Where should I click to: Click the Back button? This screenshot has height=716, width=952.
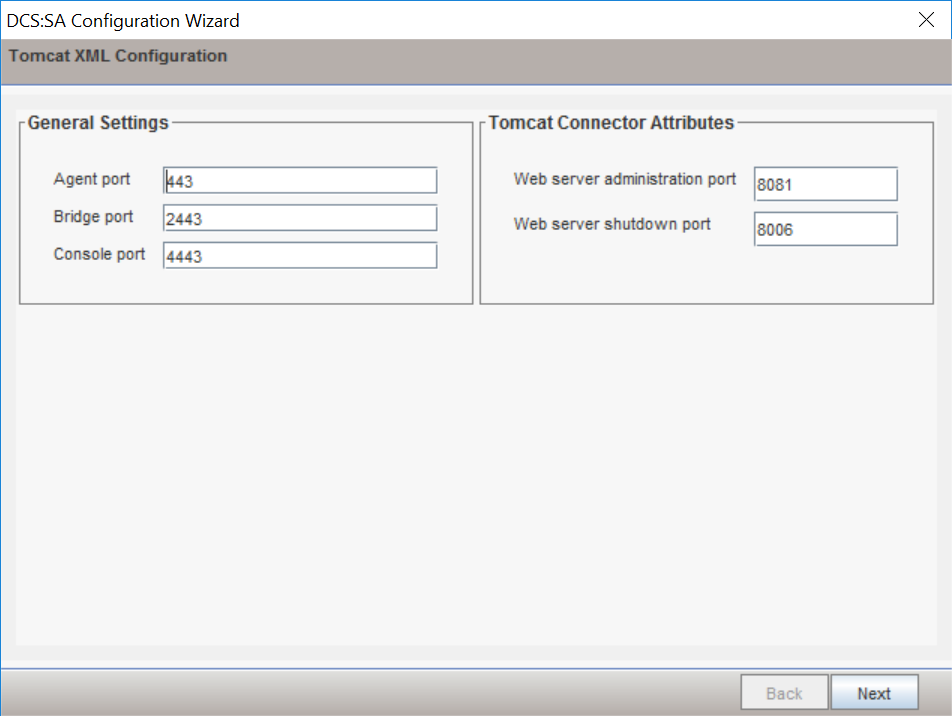(x=784, y=692)
